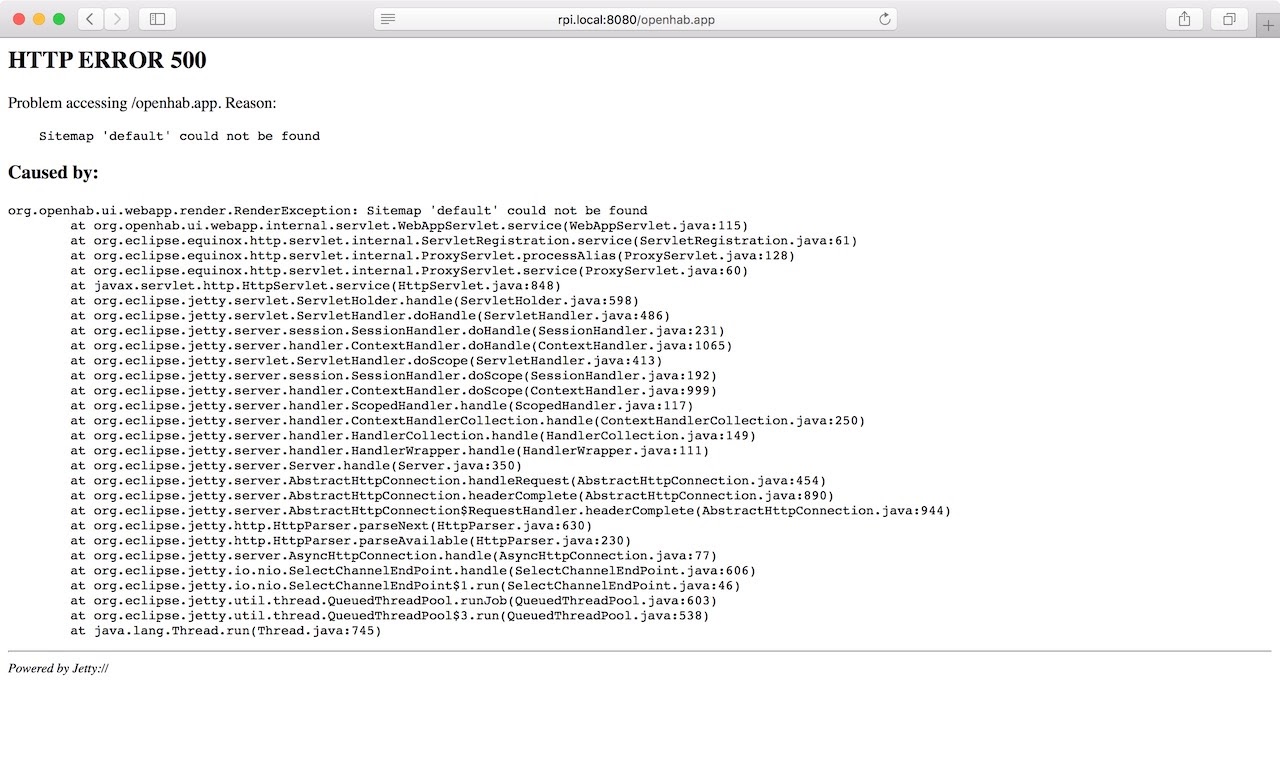Screen dimensions: 1280x773
Task: Toggle the Safari sidebar button
Action: click(157, 19)
